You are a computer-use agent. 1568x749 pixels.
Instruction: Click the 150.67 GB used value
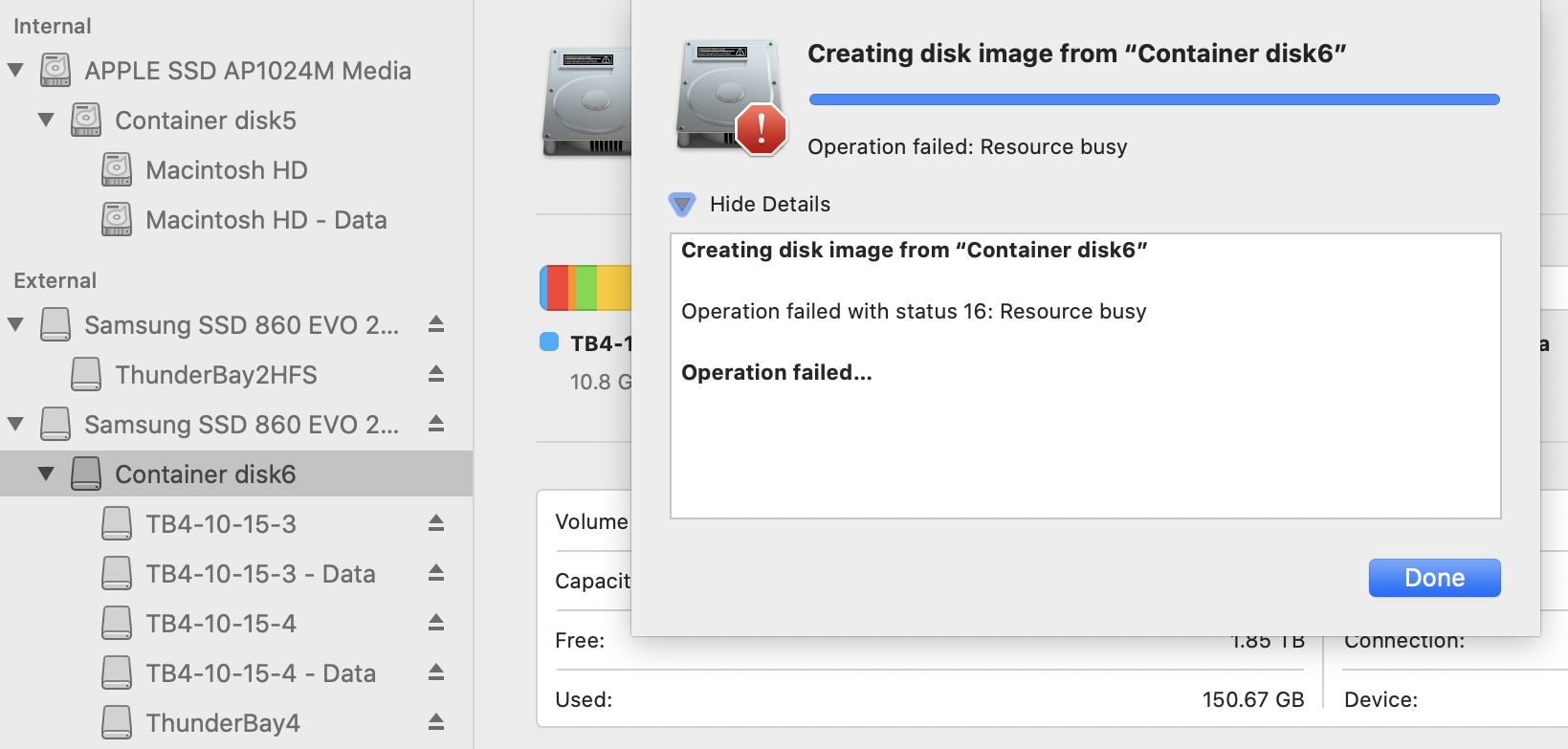(x=1253, y=700)
